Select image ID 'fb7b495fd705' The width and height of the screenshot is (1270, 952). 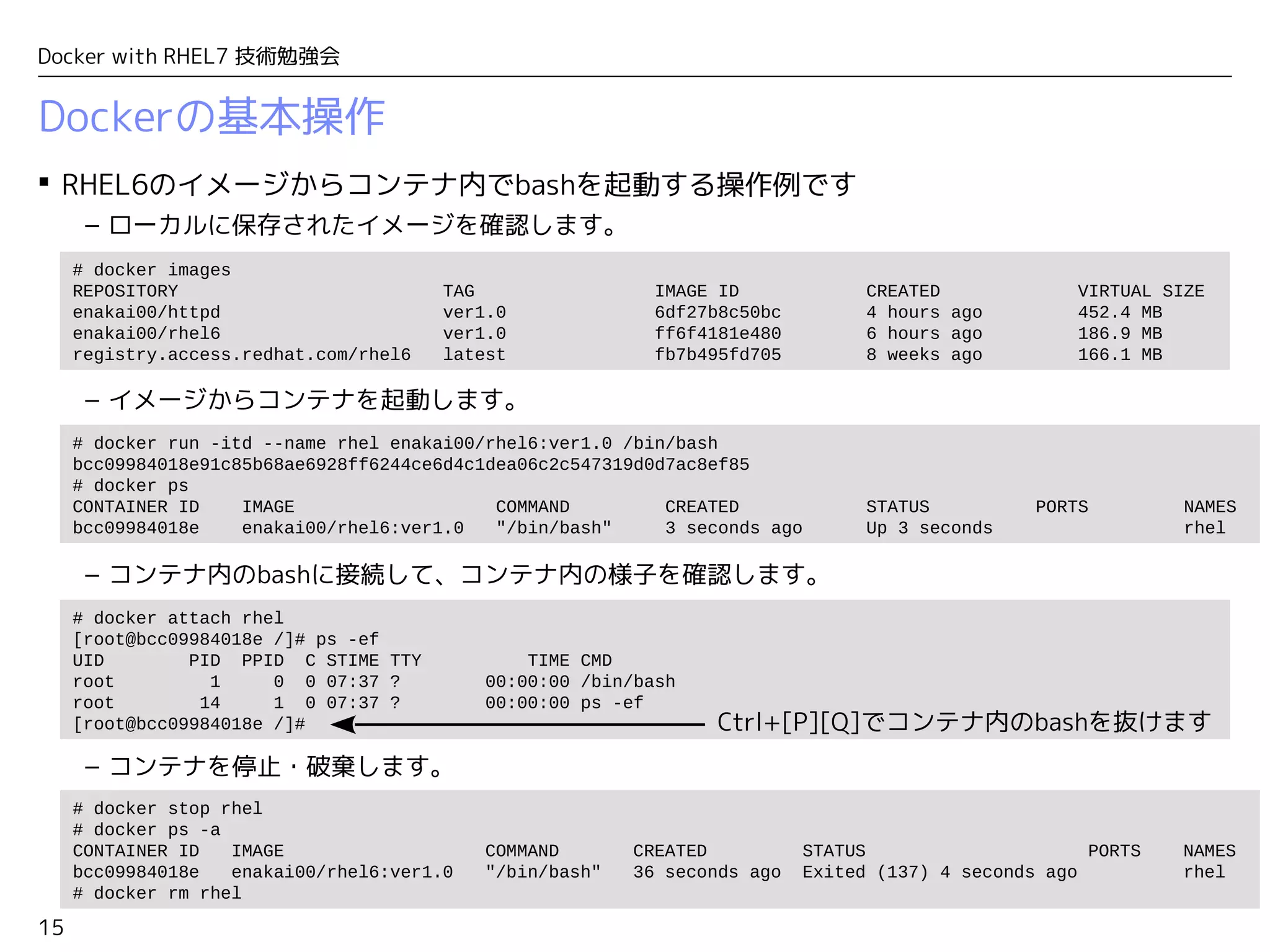[x=717, y=355]
